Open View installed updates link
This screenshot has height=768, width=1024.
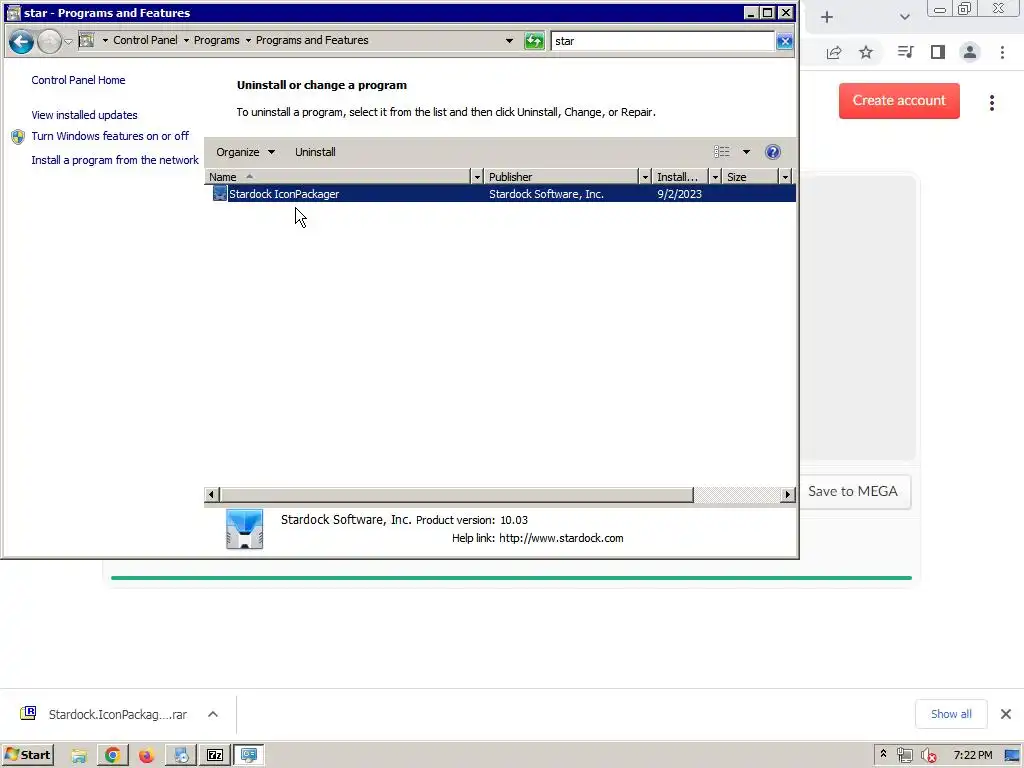pyautogui.click(x=84, y=115)
